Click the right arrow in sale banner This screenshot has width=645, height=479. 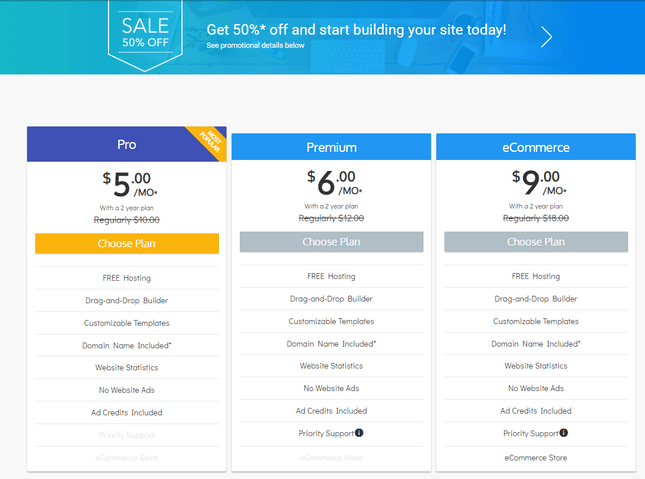tap(546, 37)
